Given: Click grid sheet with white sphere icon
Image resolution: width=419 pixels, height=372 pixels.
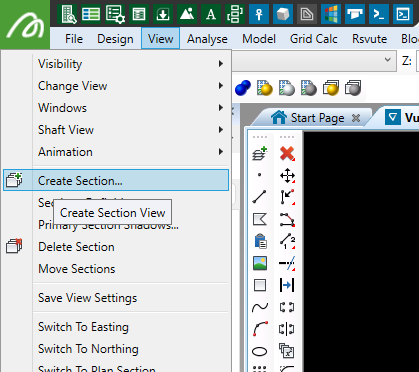Looking at the screenshot, I should [287, 88].
